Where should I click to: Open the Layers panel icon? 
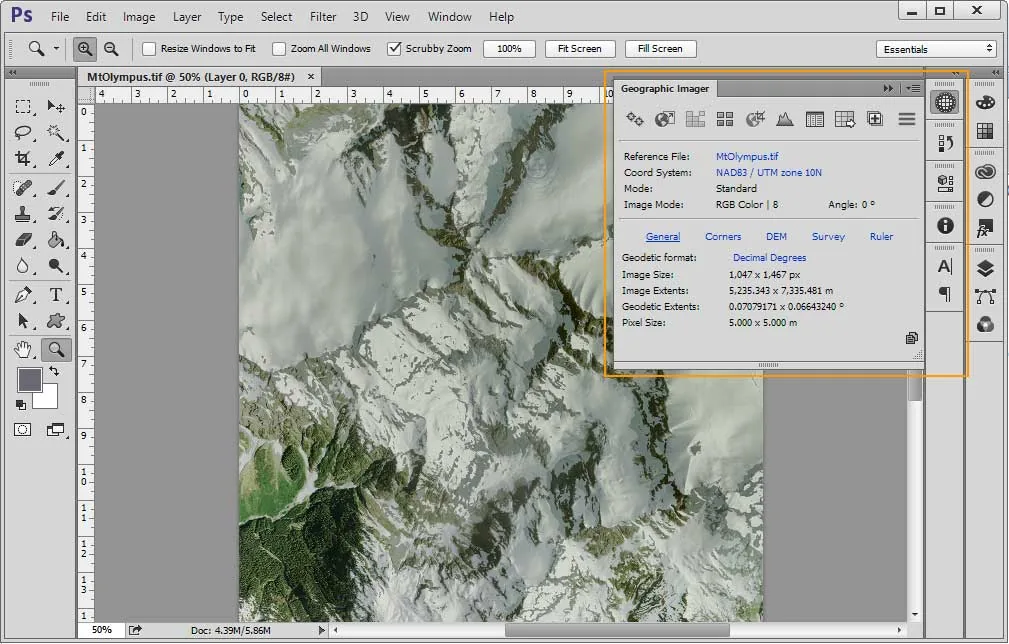[985, 268]
